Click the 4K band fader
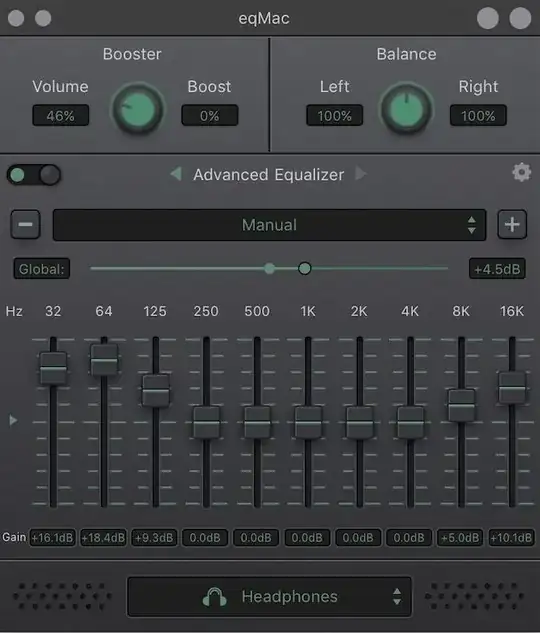The width and height of the screenshot is (540, 633). (410, 422)
